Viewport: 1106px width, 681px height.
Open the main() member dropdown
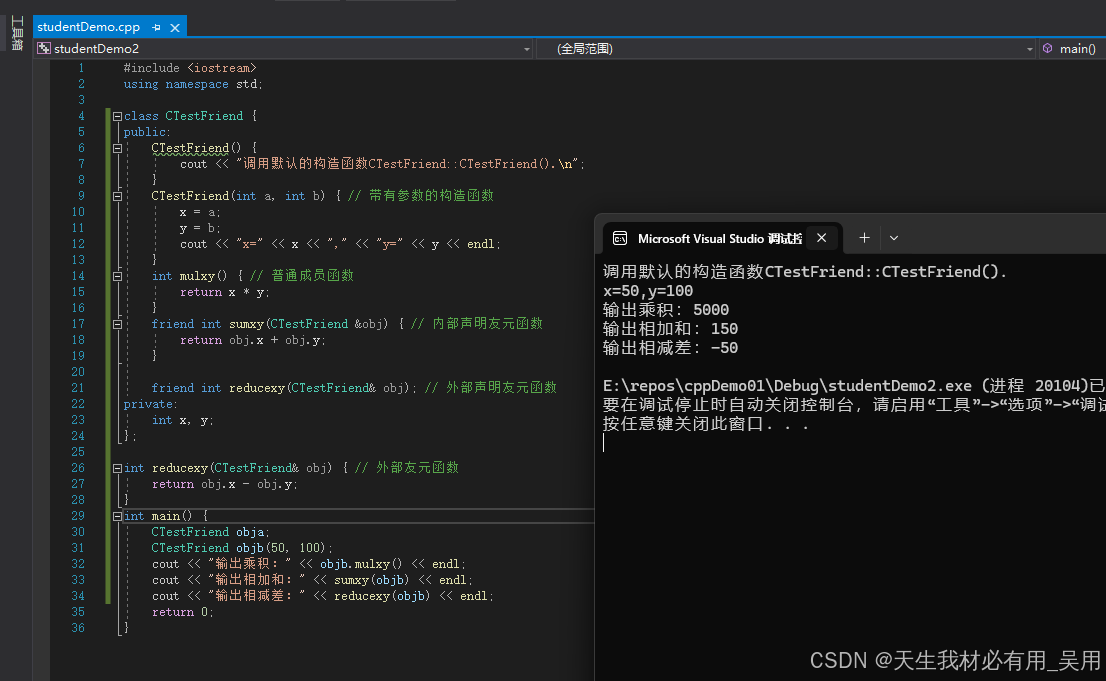[x=1077, y=49]
